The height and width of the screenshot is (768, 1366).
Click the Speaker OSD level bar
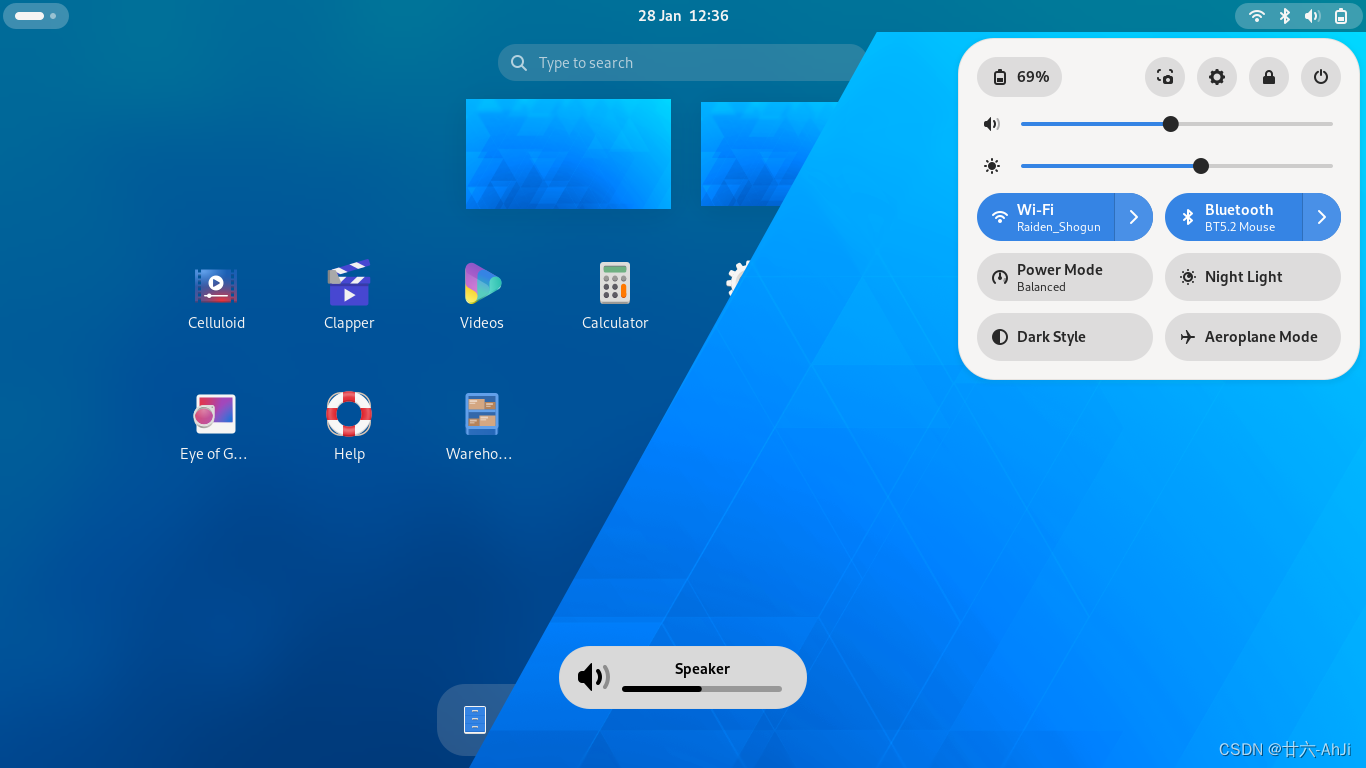tap(702, 689)
